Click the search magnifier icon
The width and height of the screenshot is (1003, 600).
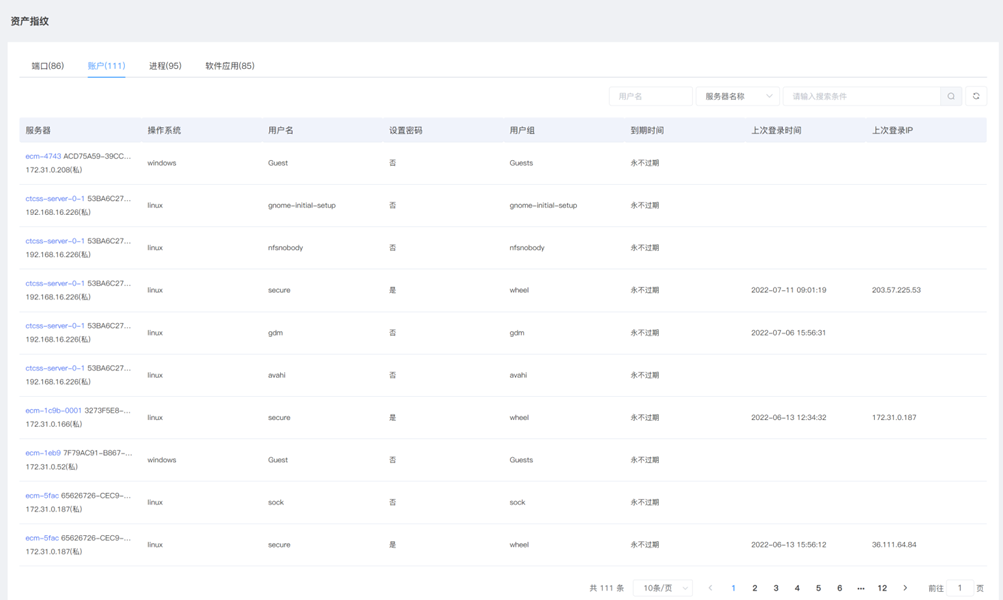pyautogui.click(x=951, y=96)
